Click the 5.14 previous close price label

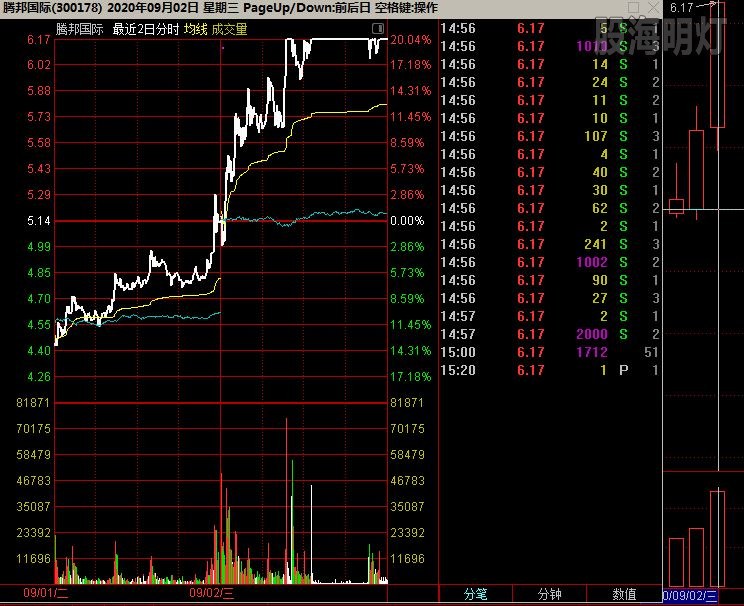39,221
